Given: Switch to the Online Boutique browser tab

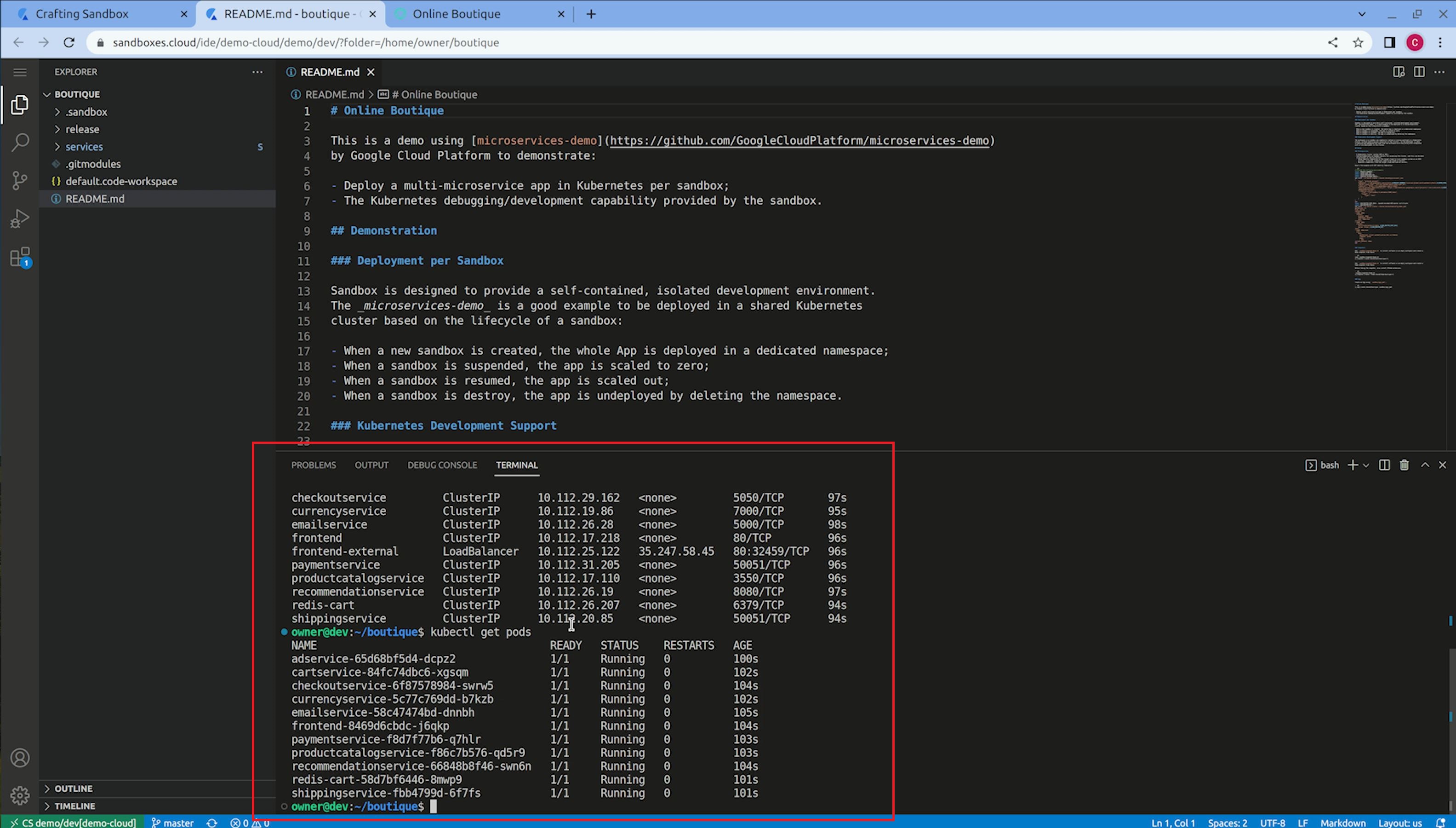Looking at the screenshot, I should coord(457,14).
